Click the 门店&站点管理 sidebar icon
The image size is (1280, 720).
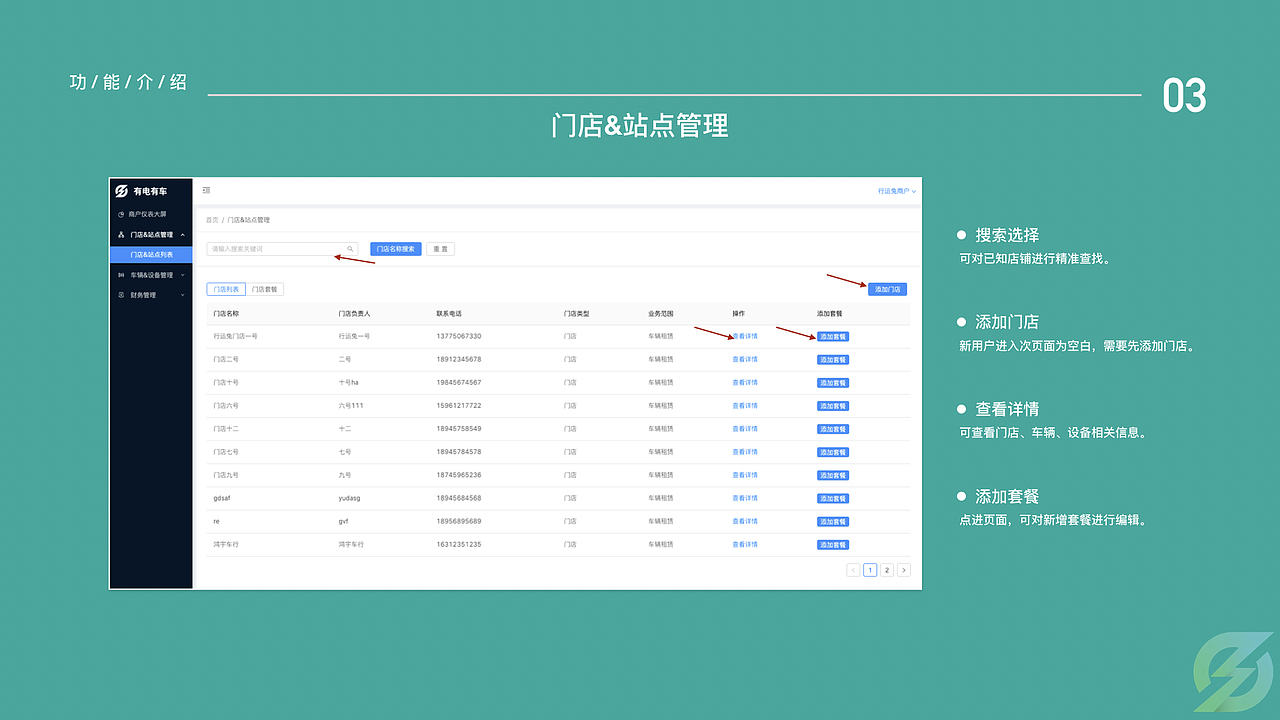(x=121, y=235)
